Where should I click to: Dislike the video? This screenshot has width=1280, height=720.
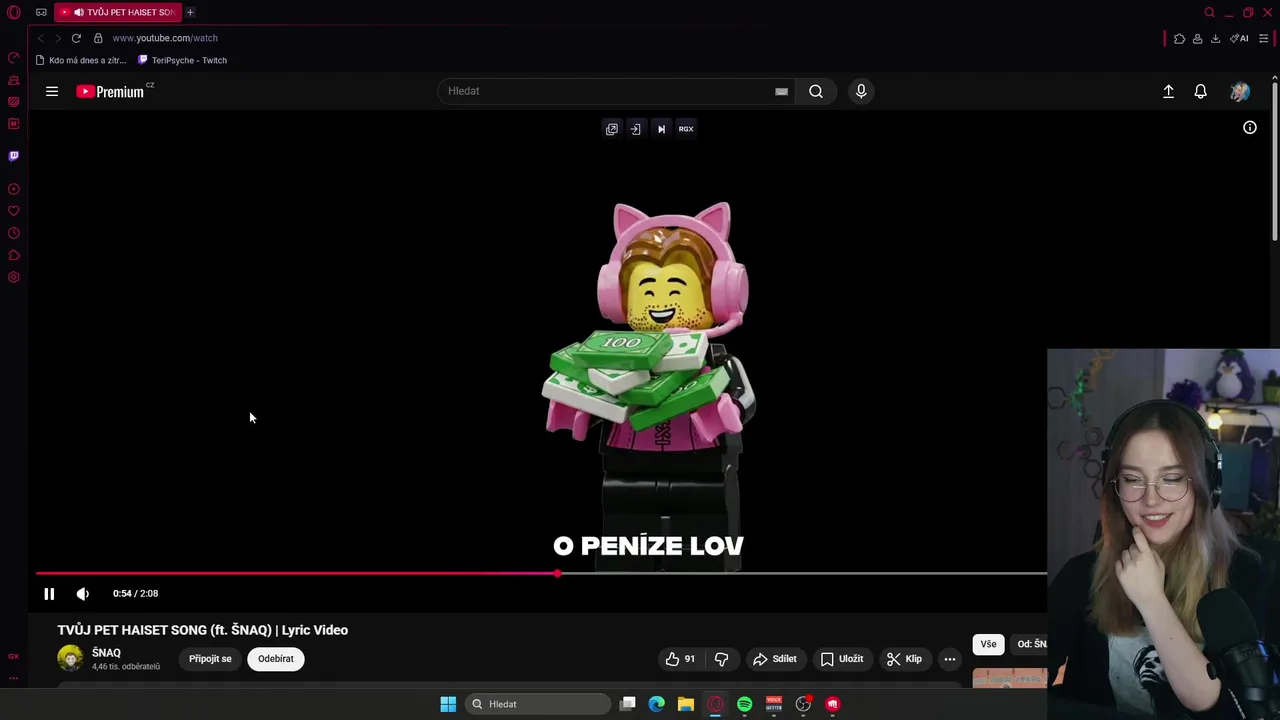(721, 659)
